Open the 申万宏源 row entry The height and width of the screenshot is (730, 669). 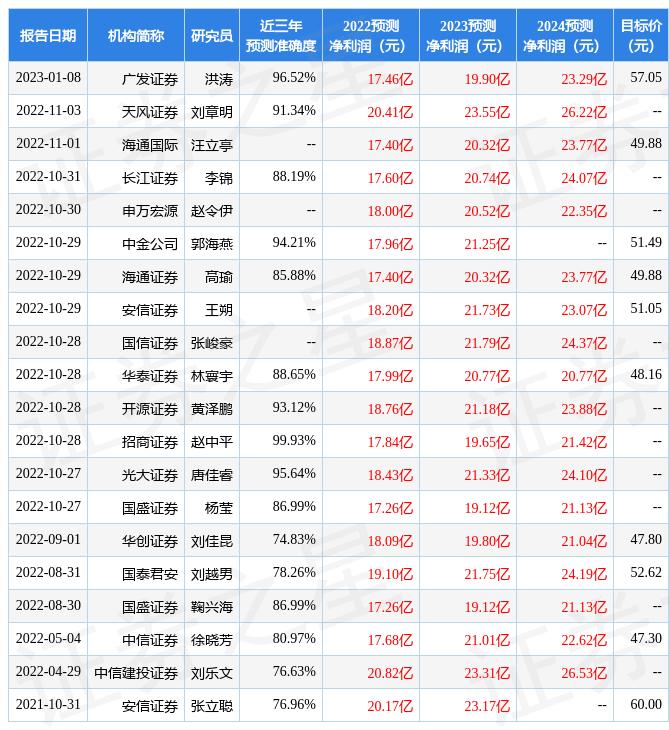[150, 210]
